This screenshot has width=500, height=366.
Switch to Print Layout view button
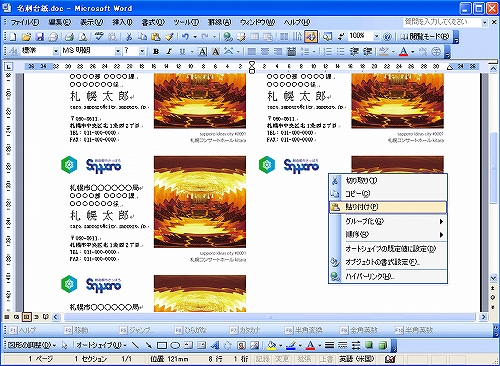26,317
